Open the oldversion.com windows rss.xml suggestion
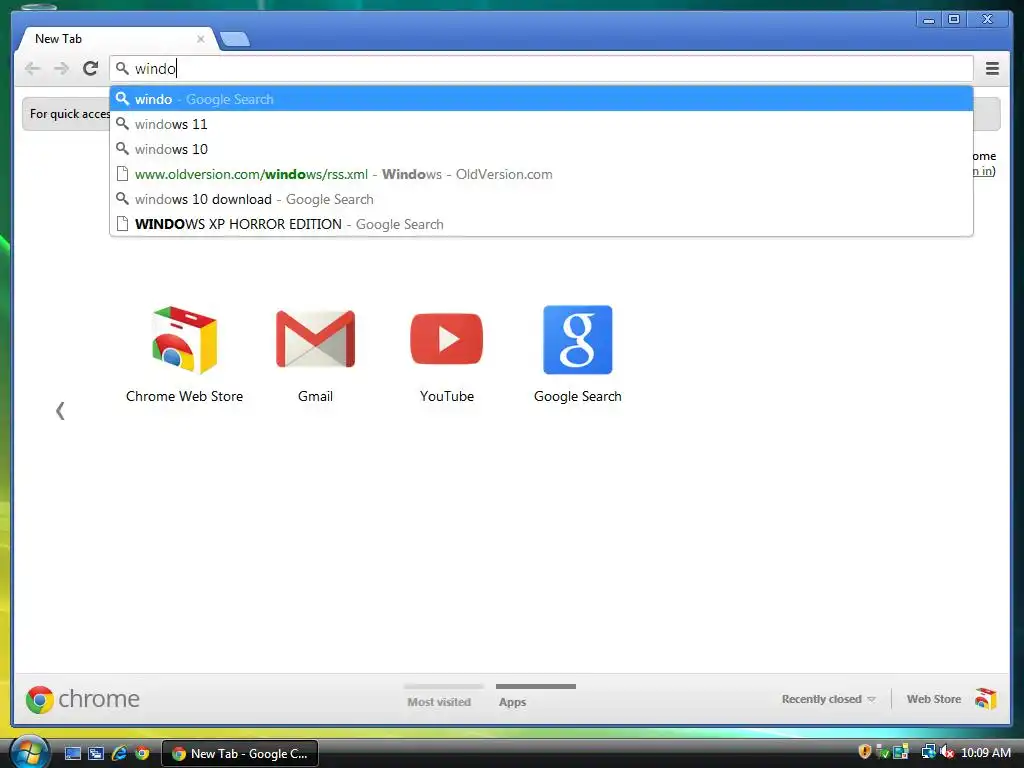This screenshot has height=768, width=1024. coord(541,174)
